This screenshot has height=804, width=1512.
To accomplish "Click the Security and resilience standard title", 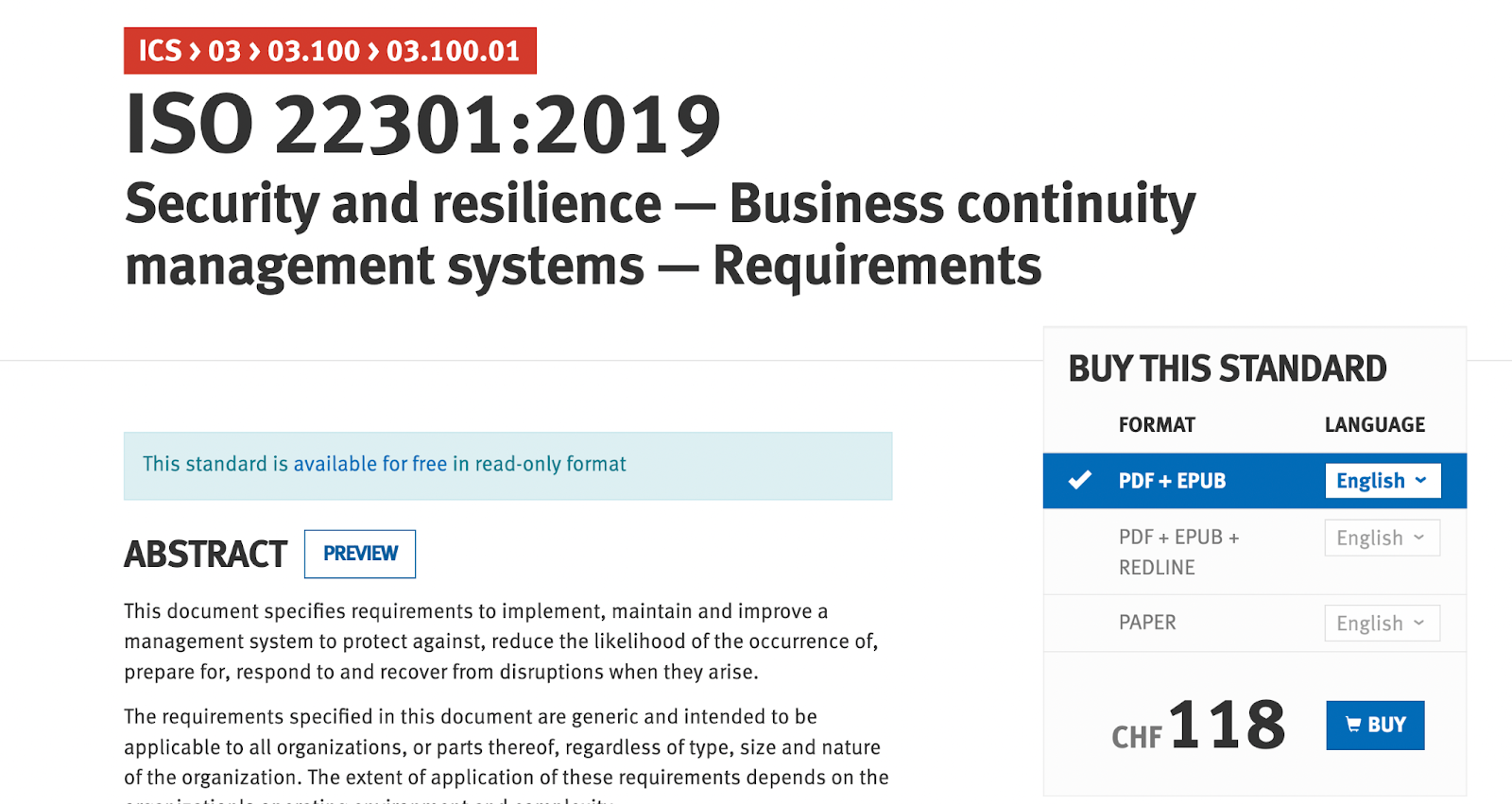I will [x=661, y=234].
